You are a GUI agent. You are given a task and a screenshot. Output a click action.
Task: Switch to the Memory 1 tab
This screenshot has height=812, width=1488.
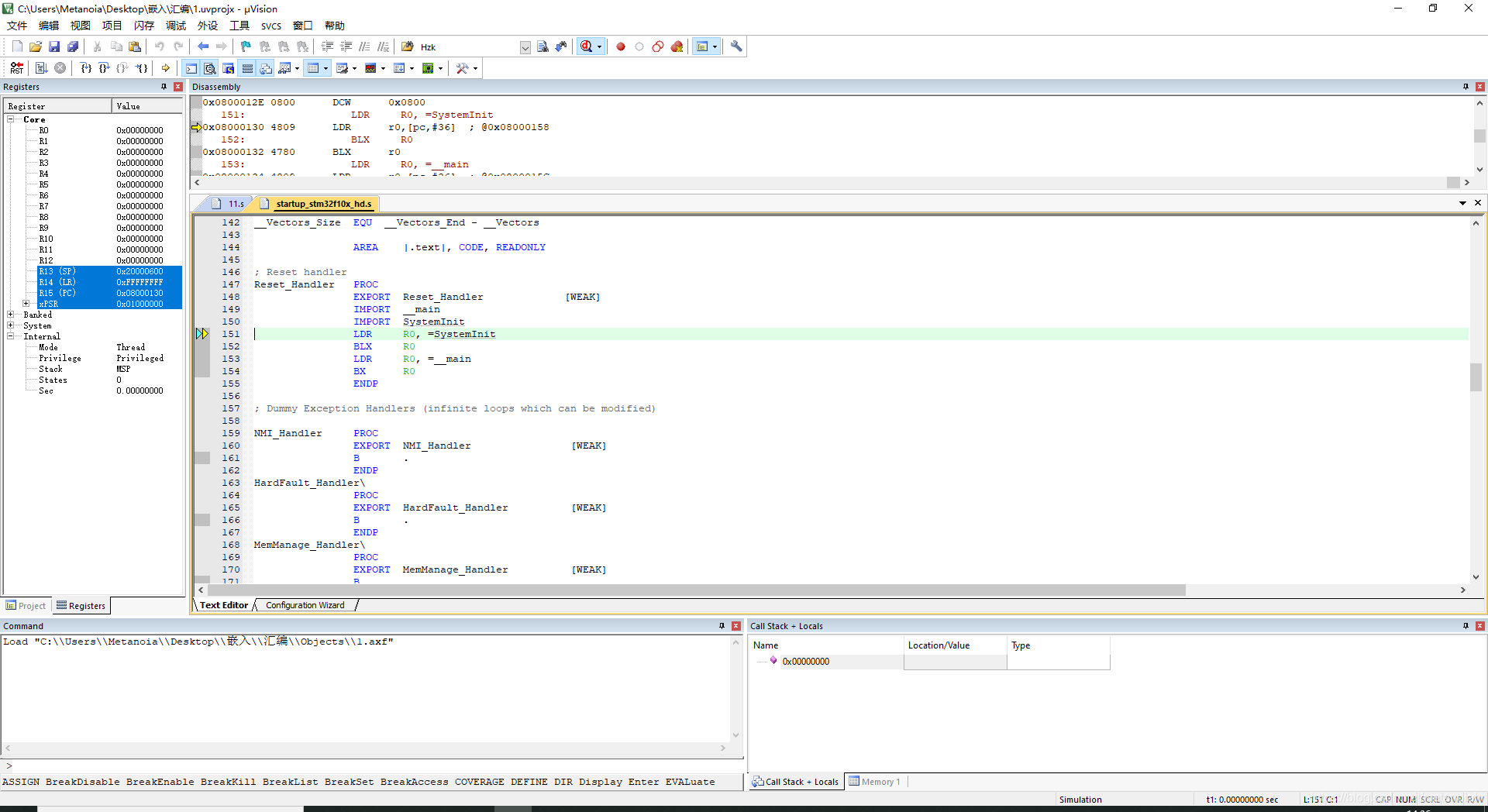coord(875,782)
